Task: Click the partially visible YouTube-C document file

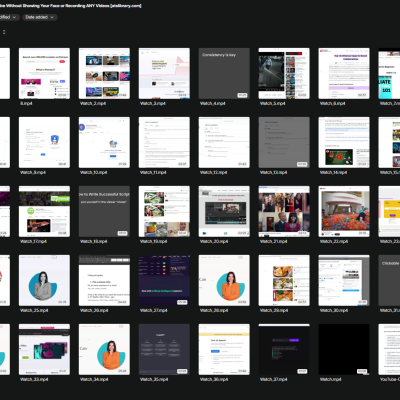Action: tap(389, 349)
